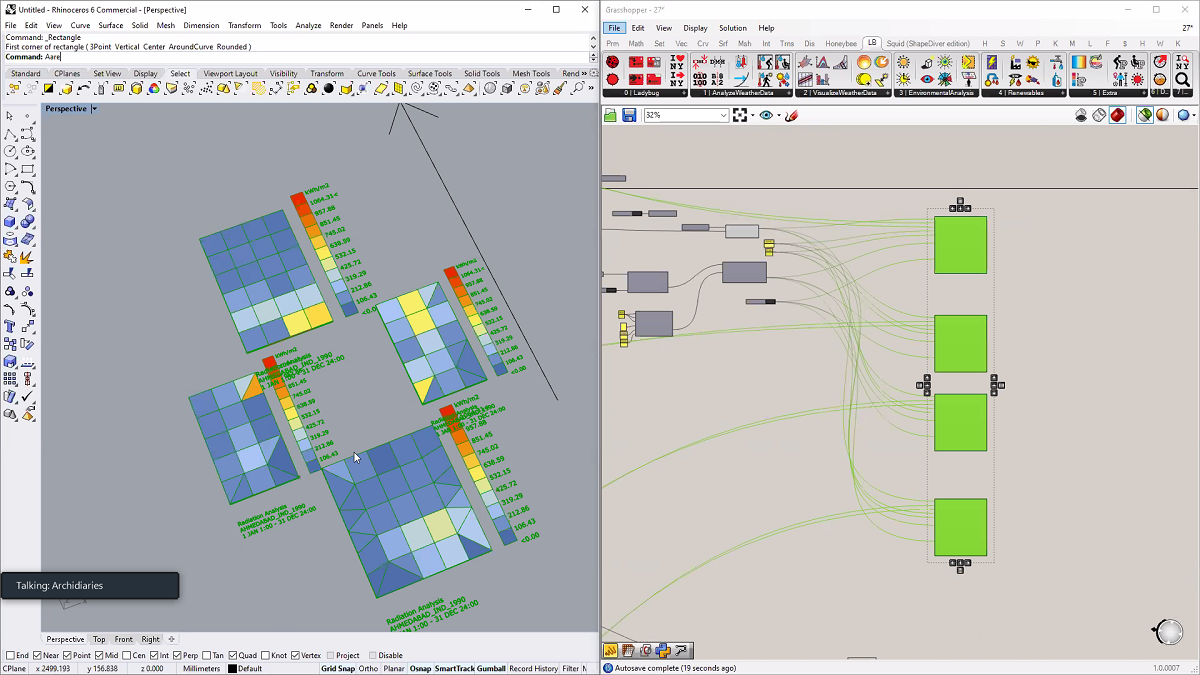Click the Grasshopper compass navigation widget

(1167, 631)
